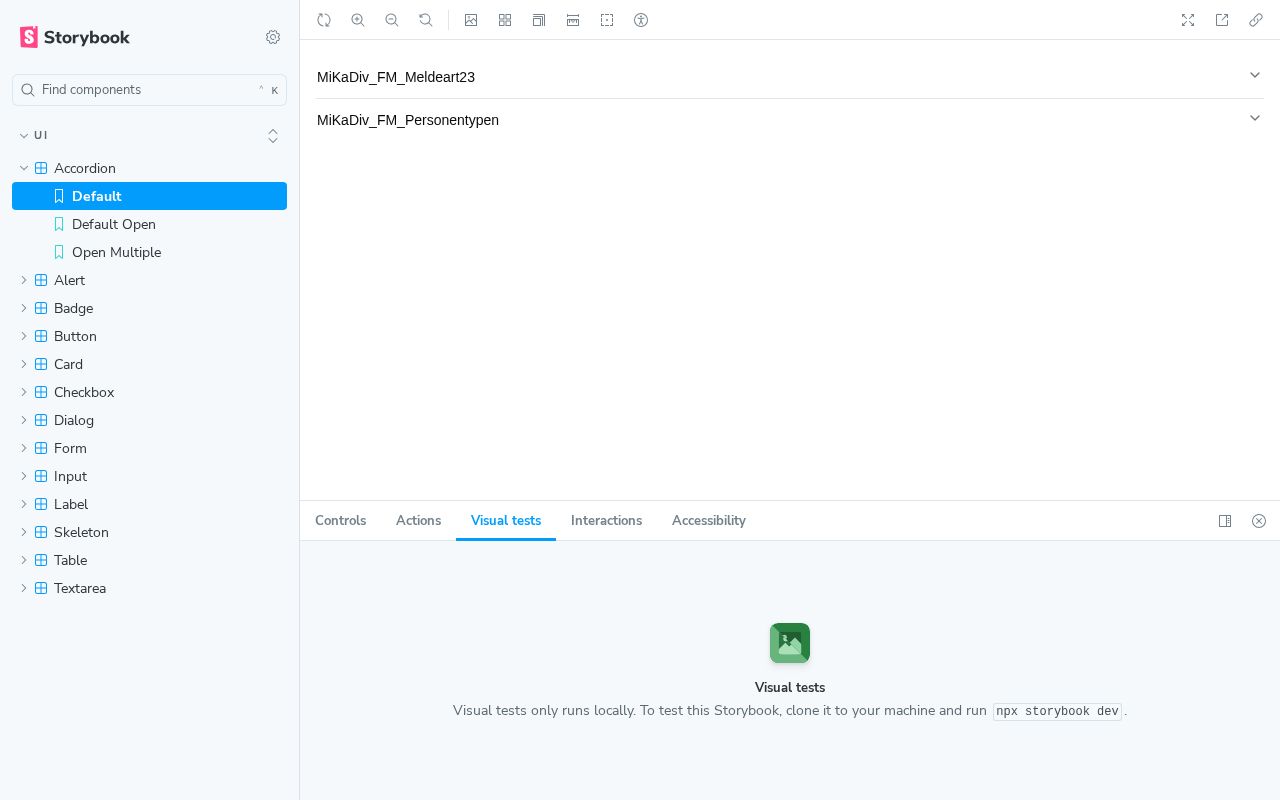Expand the Dialog component

[149, 420]
